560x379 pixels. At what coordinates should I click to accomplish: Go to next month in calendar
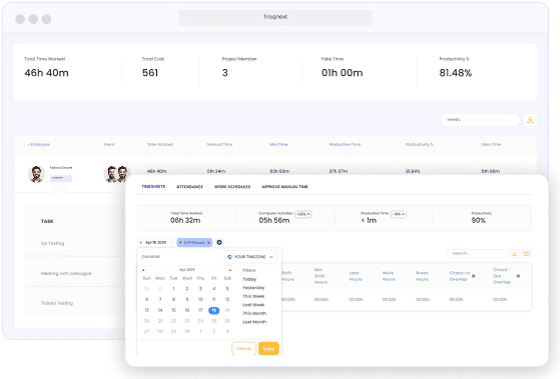pos(230,270)
